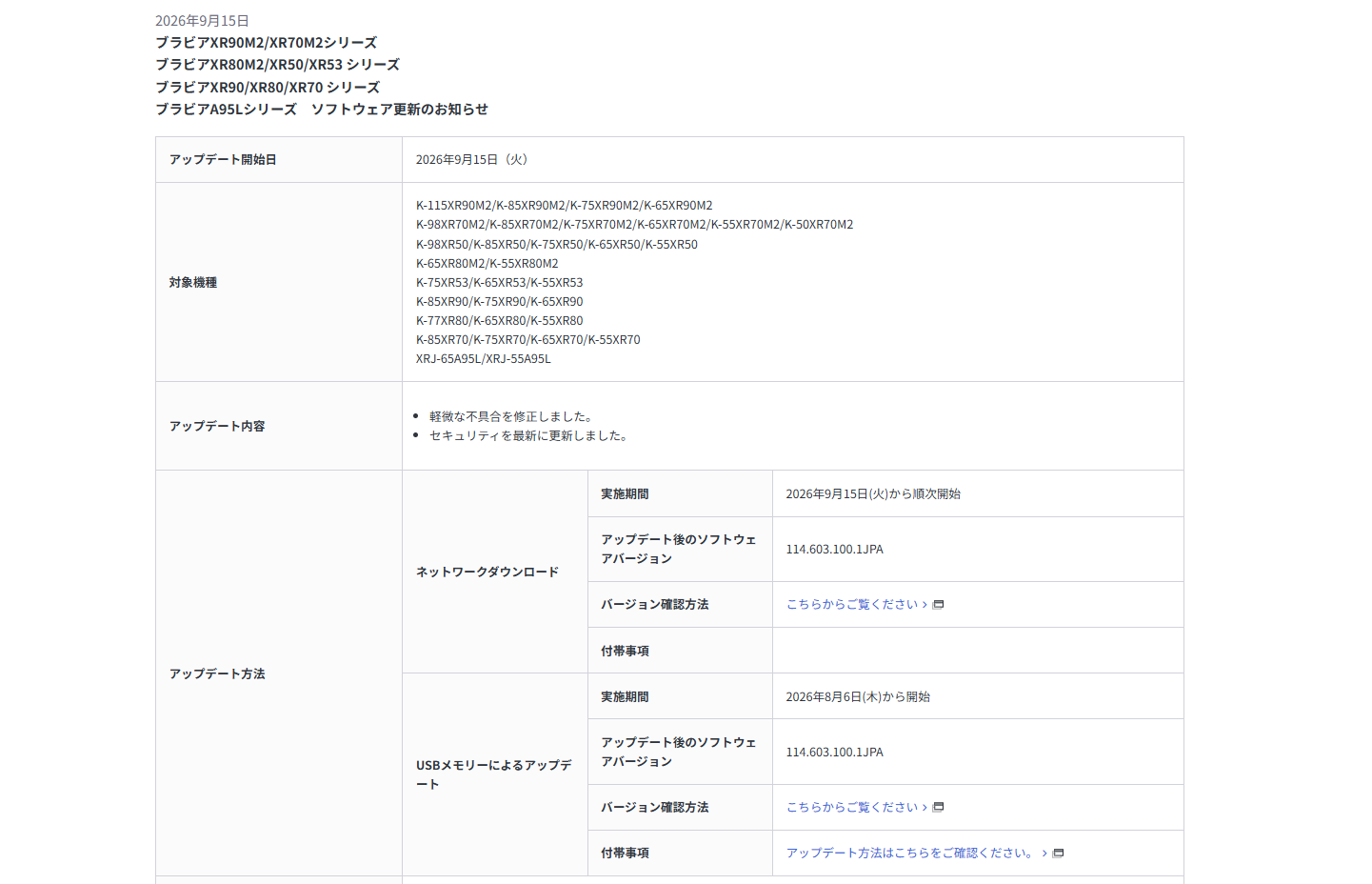The height and width of the screenshot is (884, 1372).
Task: Click model line starting with K-98XR70M2
Action: (635, 225)
